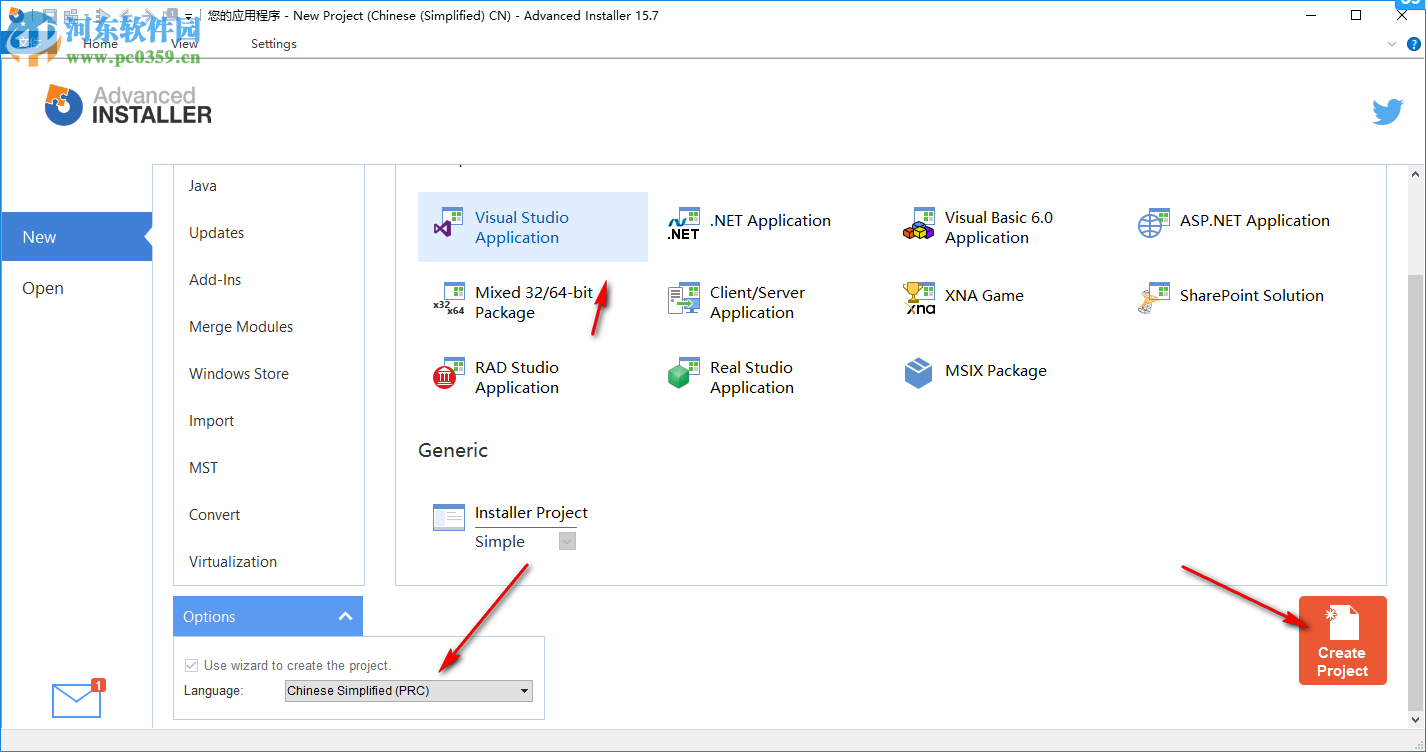Collapse the Options panel chevron

[345, 616]
